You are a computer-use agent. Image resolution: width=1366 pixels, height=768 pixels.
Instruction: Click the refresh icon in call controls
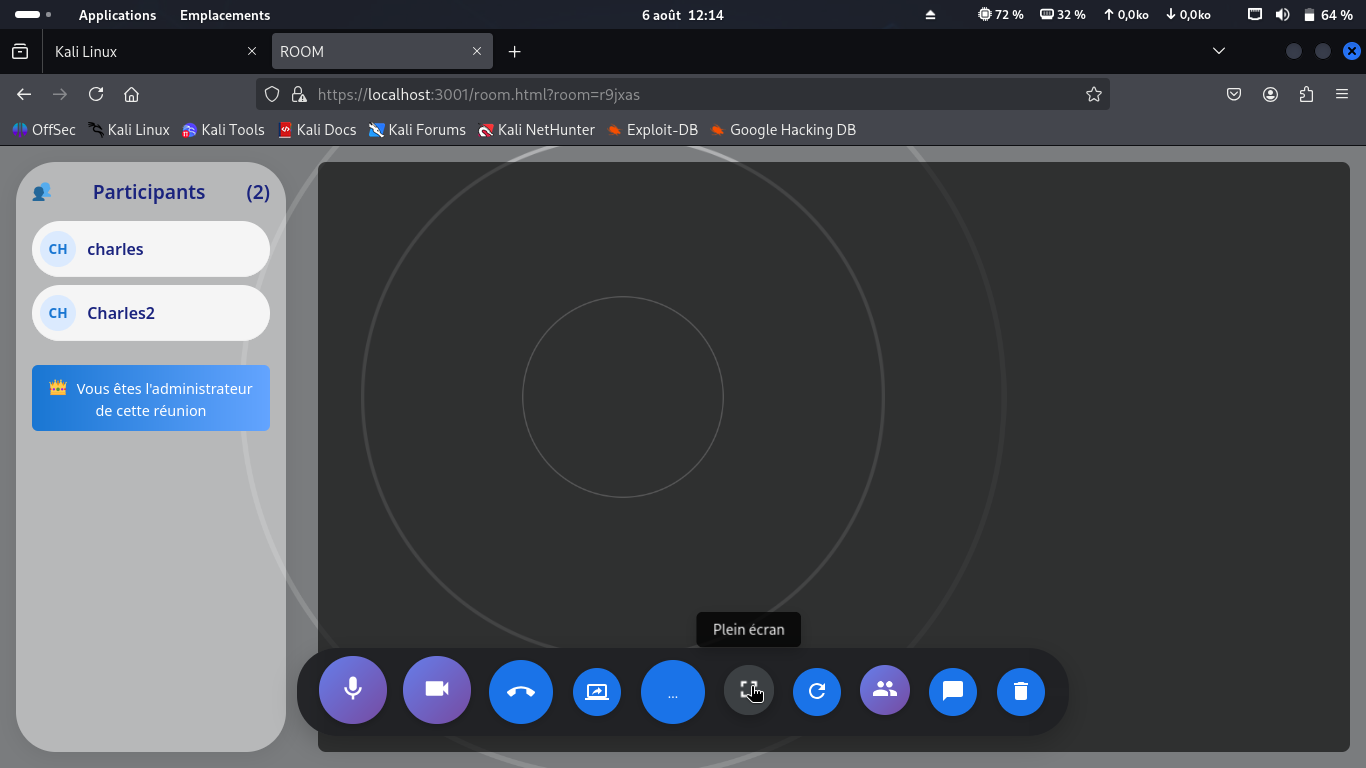(x=817, y=691)
